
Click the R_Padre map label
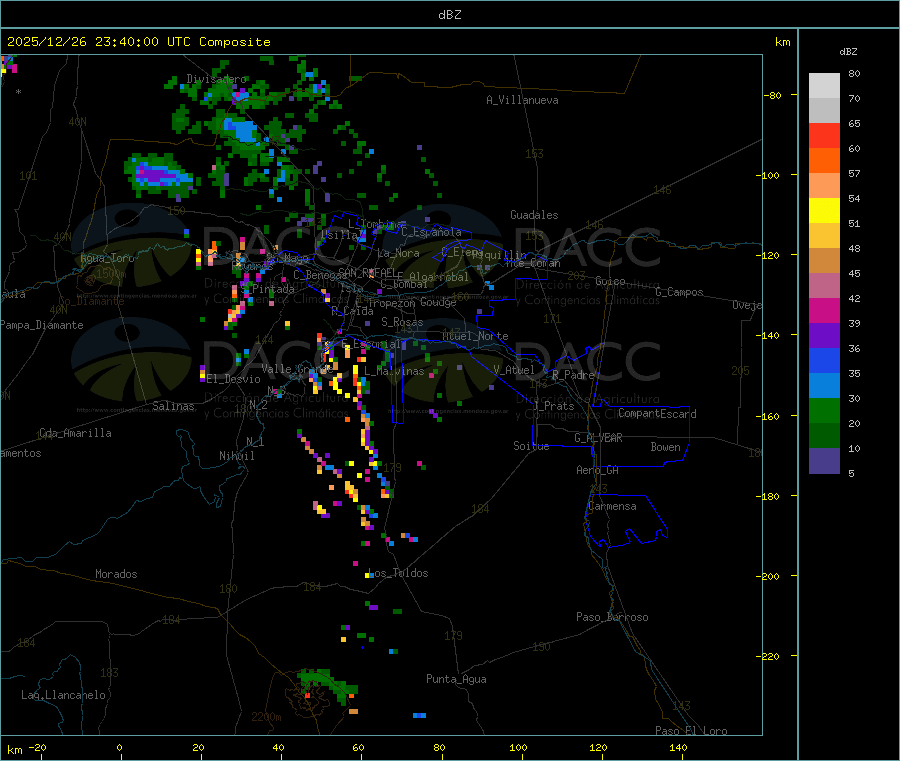tap(573, 375)
